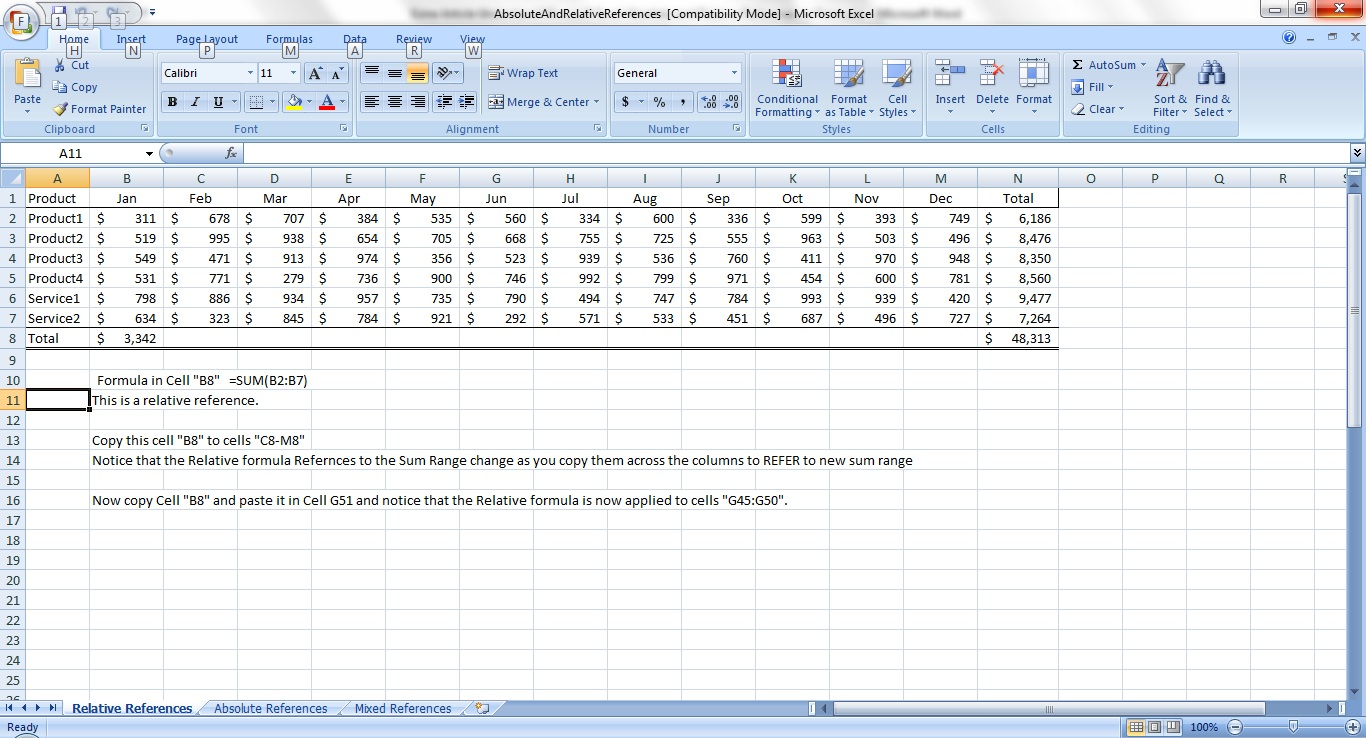Open the General number format dropdown
Screen dimensions: 1366x738
click(x=734, y=73)
